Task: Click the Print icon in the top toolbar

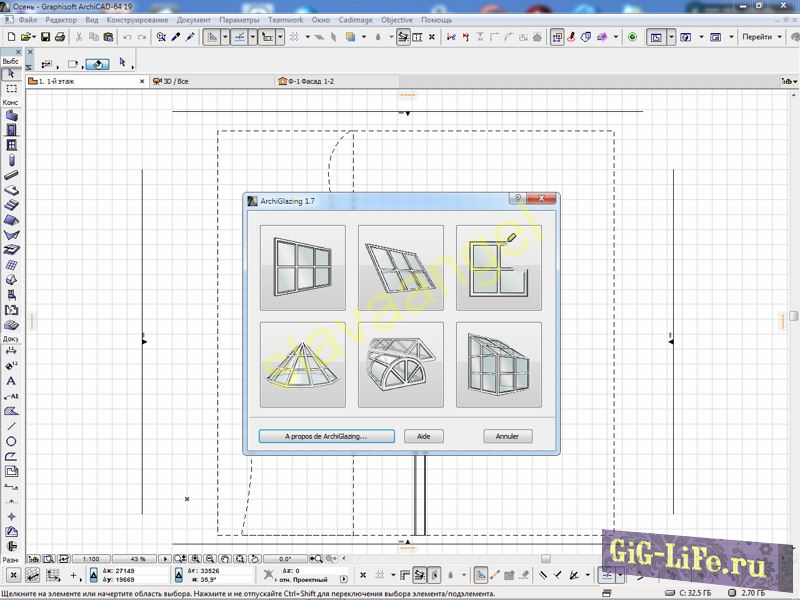Action: click(x=60, y=37)
